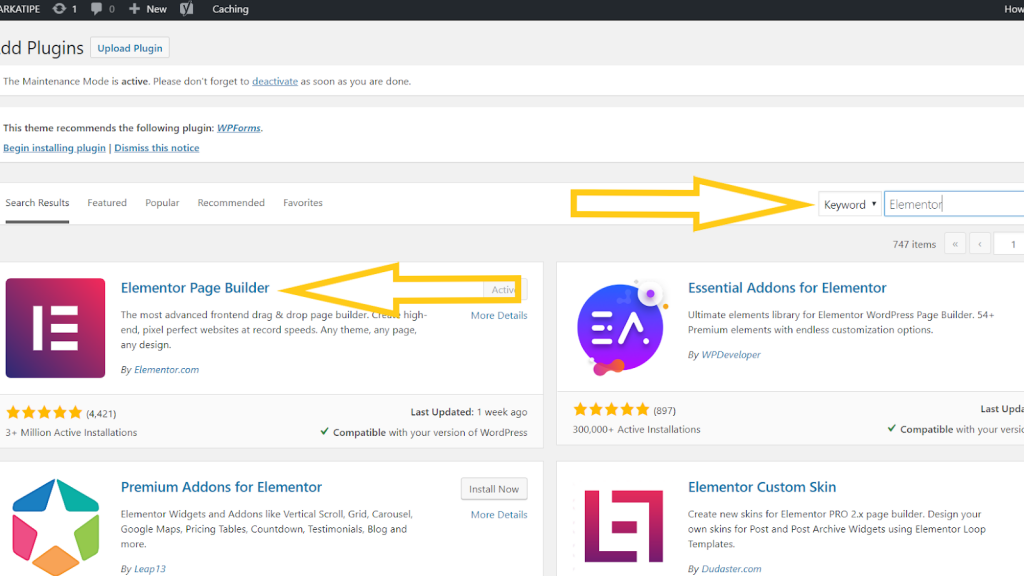Open Caching menu in admin bar
Viewport: 1024px width, 576px height.
[230, 9]
